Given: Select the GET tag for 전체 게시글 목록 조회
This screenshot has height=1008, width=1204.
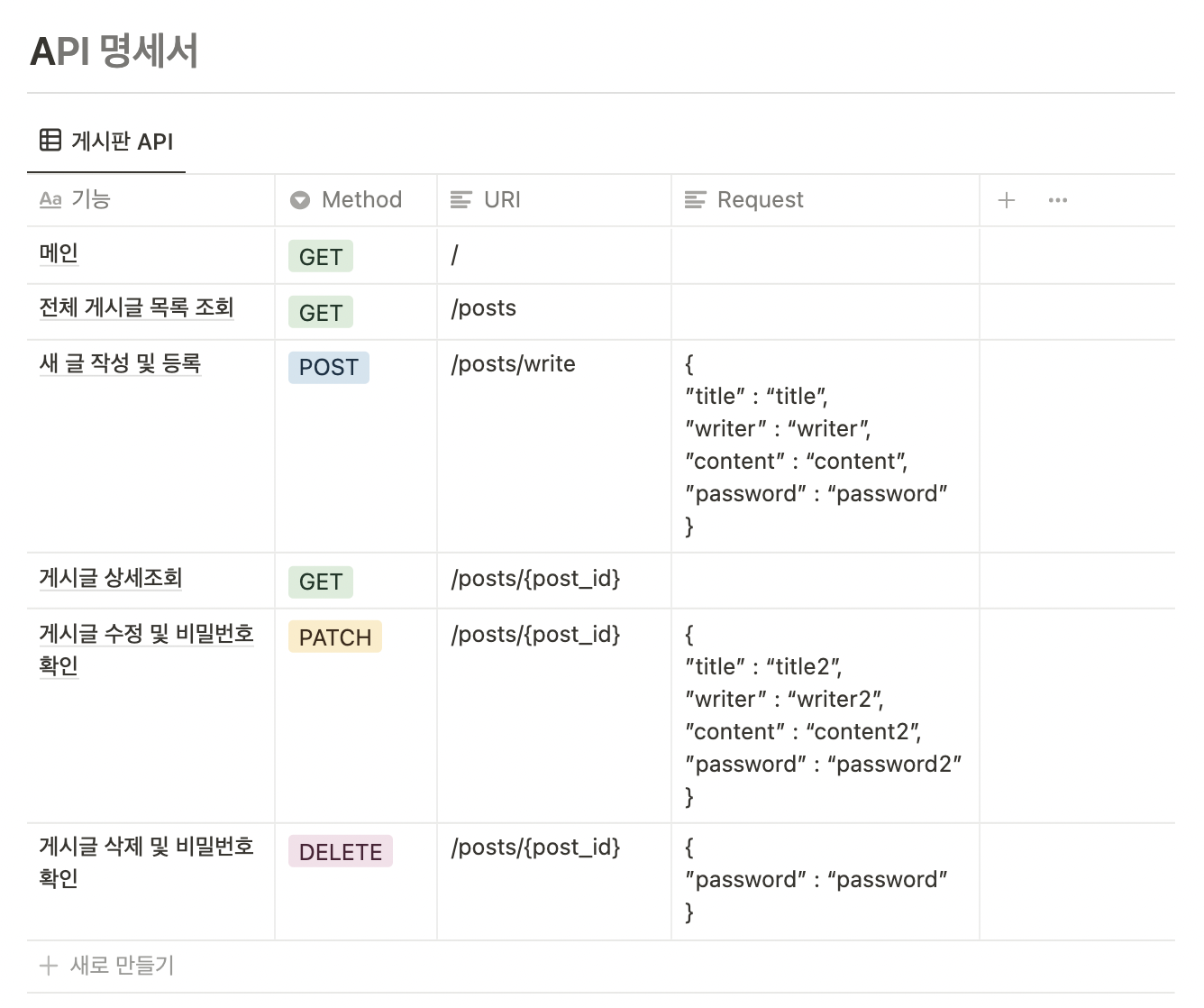Looking at the screenshot, I should point(321,313).
